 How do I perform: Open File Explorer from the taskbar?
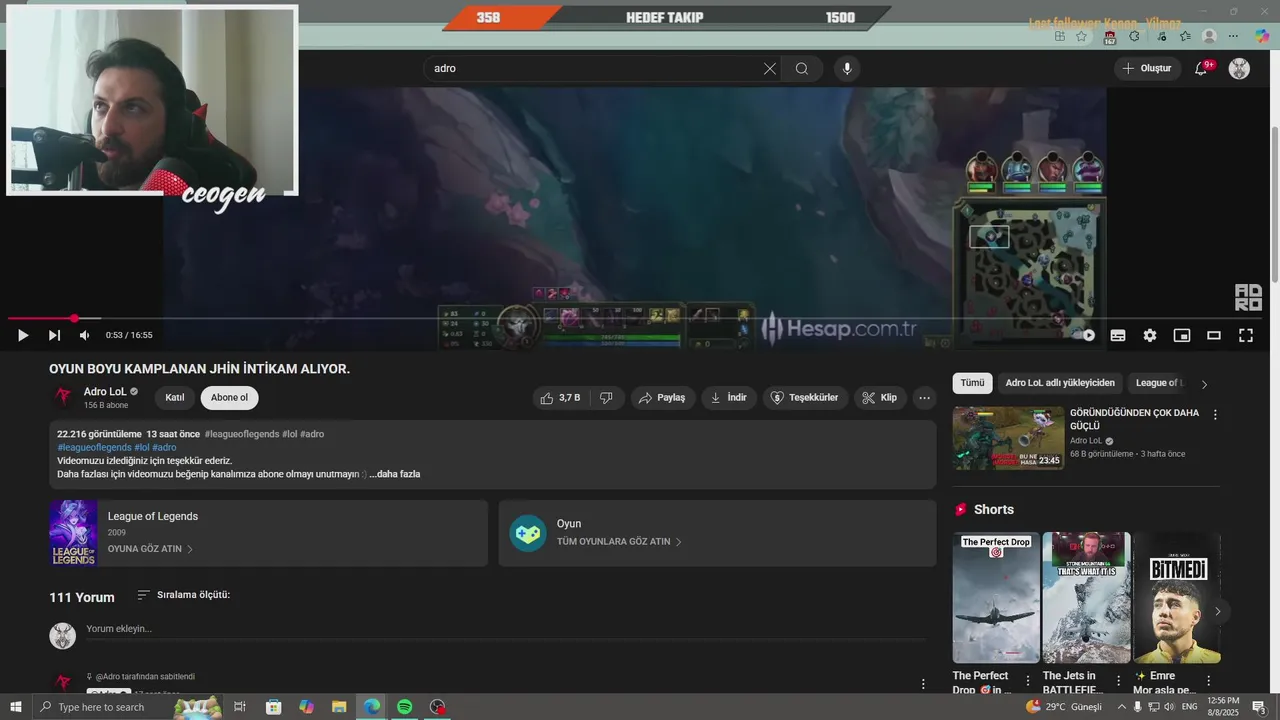[339, 707]
